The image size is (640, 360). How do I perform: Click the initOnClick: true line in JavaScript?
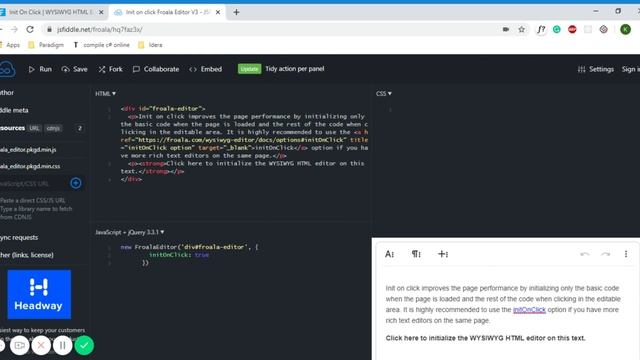pyautogui.click(x=178, y=255)
